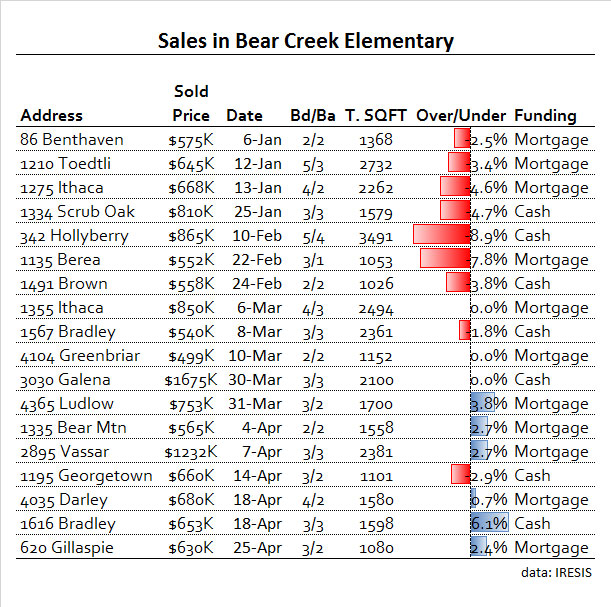Click the Over/Under column header
The height and width of the screenshot is (607, 611).
pyautogui.click(x=461, y=115)
